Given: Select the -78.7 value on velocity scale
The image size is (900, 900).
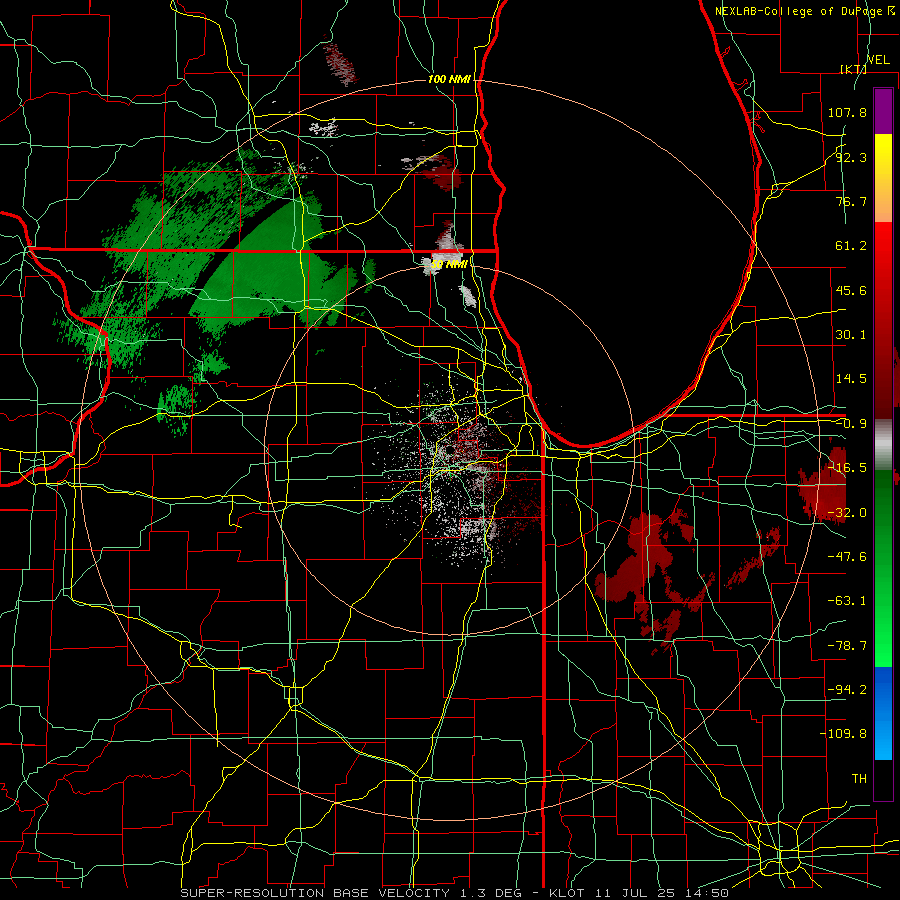Looking at the screenshot, I should [847, 646].
